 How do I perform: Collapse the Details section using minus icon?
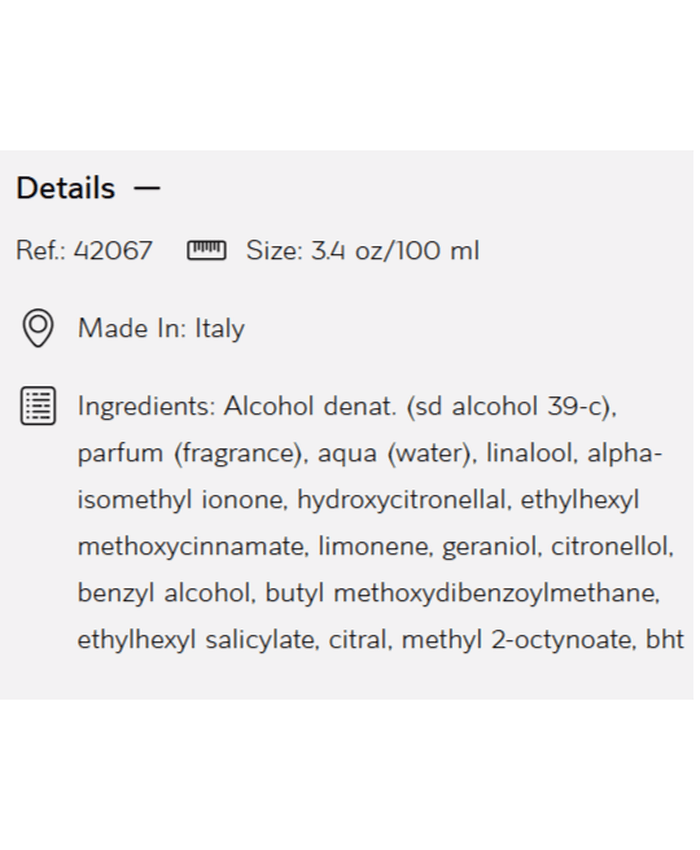(x=147, y=188)
